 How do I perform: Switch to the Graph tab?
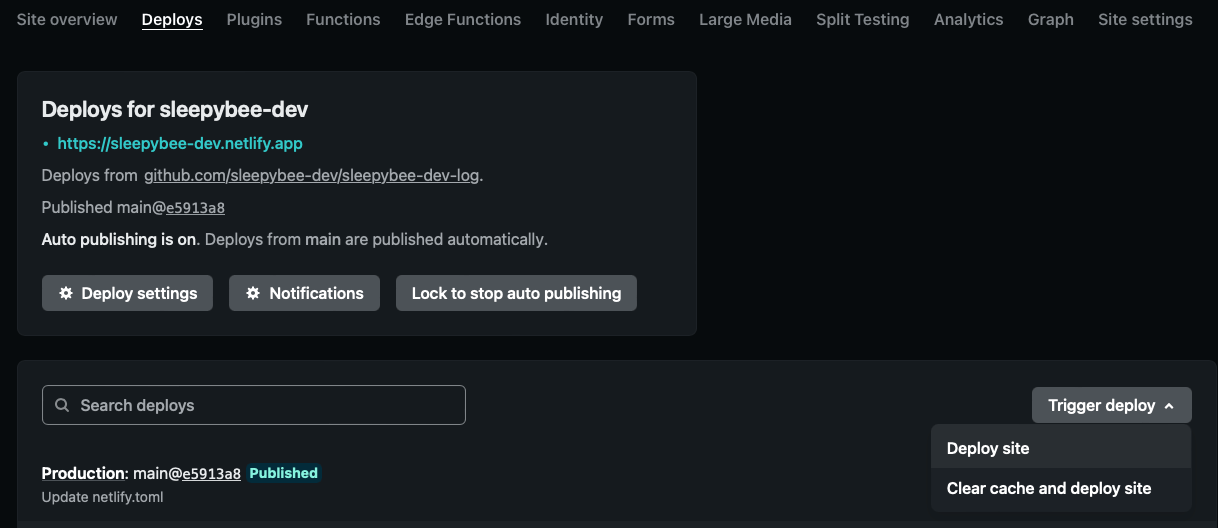click(1051, 19)
